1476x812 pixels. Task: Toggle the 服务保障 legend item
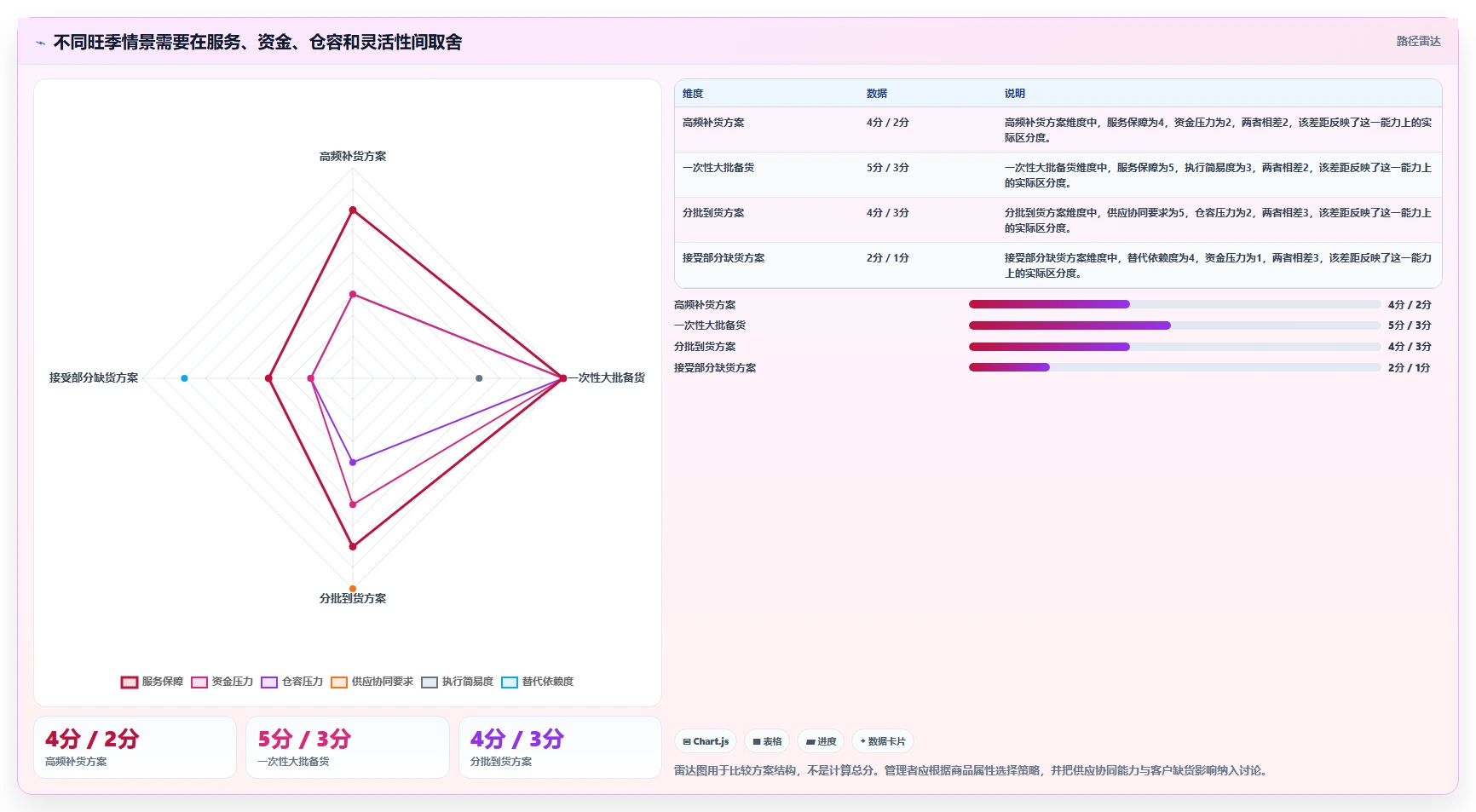[x=153, y=682]
